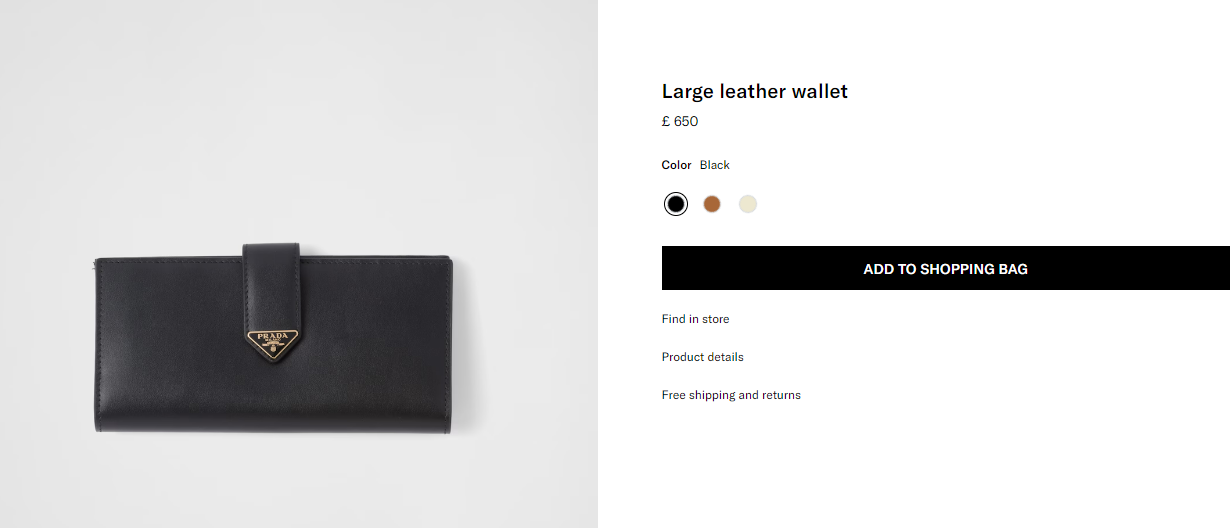Open the Find in store link

click(x=695, y=319)
